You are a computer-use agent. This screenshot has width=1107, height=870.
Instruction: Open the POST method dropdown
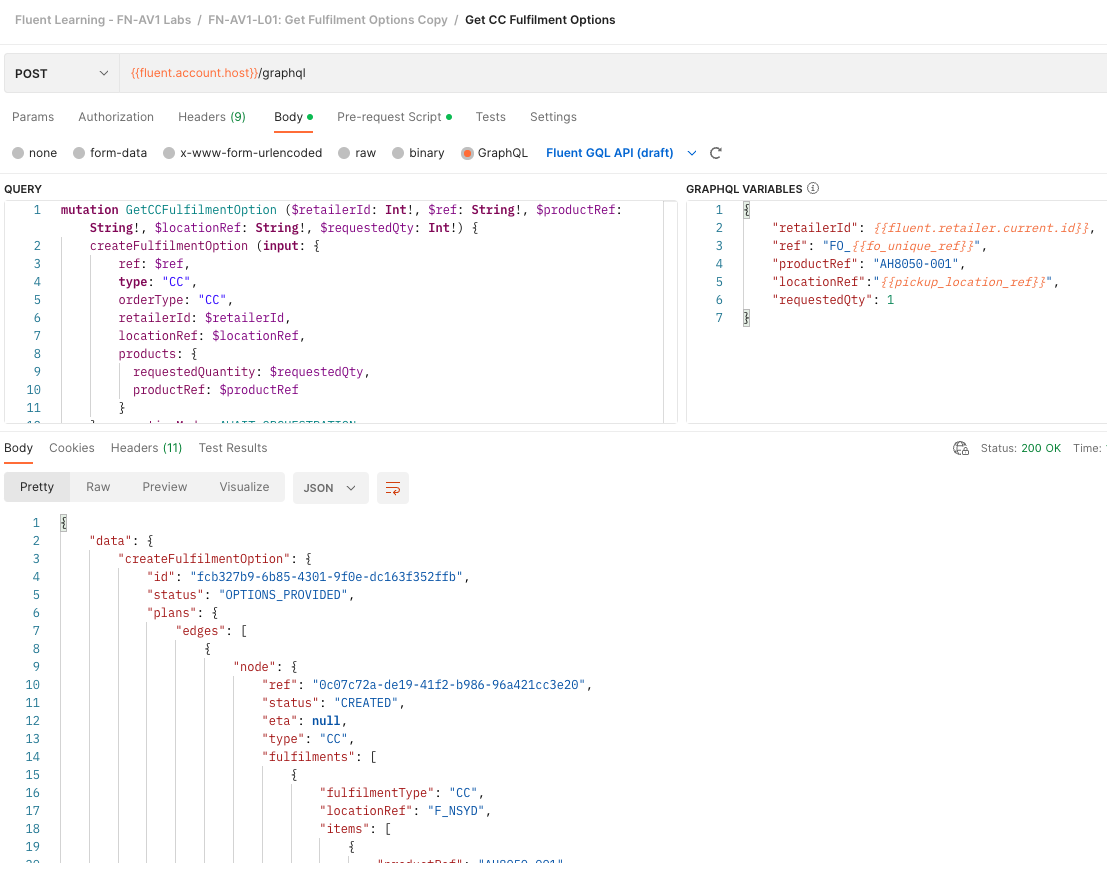(61, 73)
